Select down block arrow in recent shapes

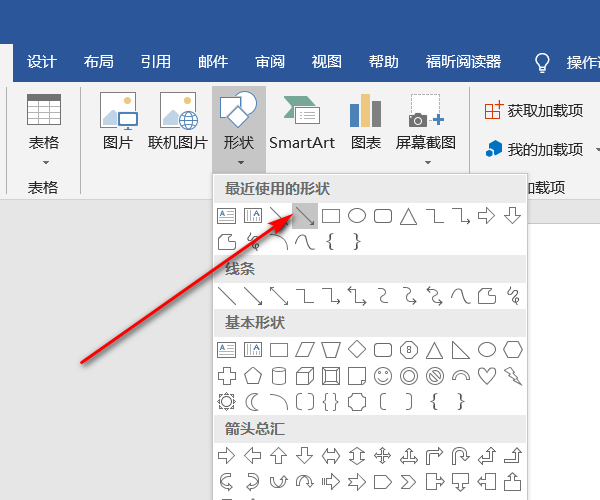click(x=512, y=215)
